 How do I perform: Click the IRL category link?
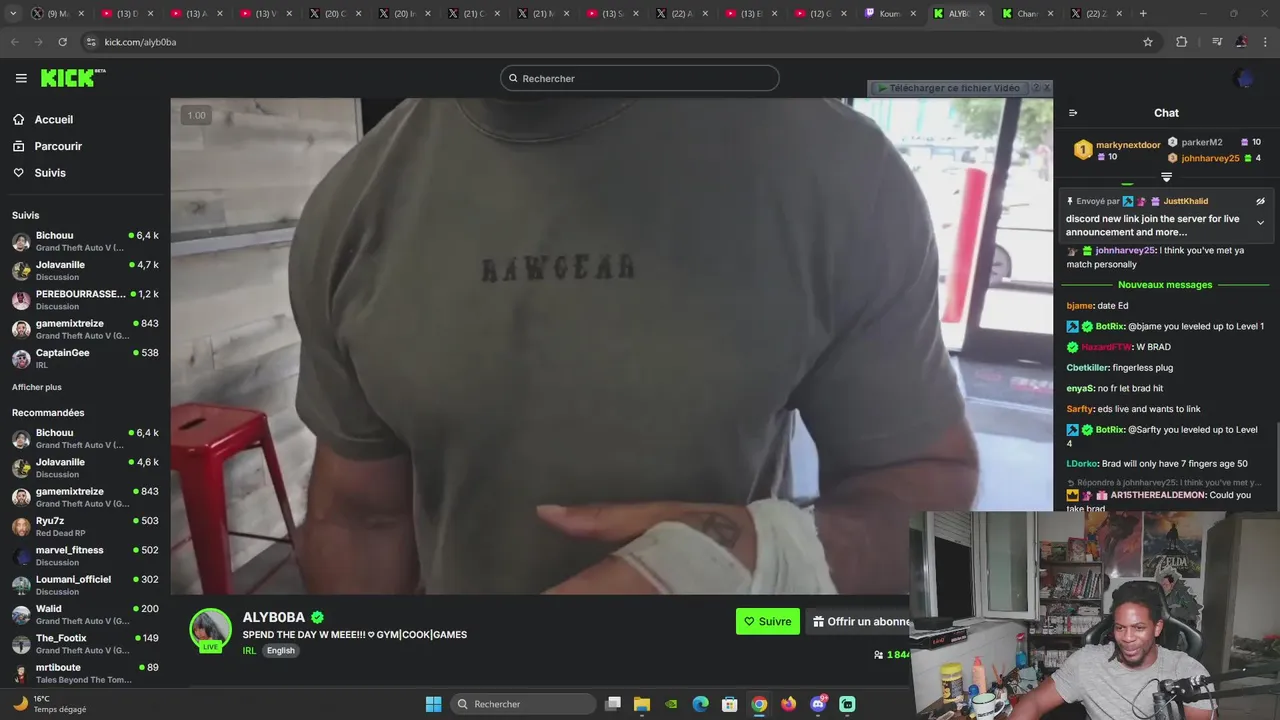coord(249,650)
